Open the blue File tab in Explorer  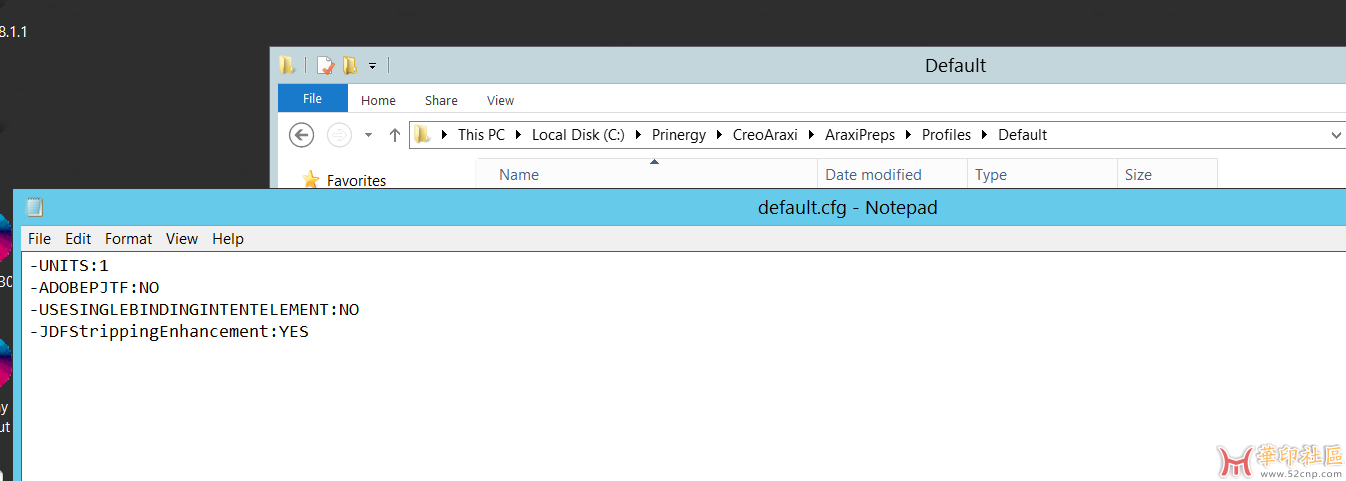point(312,99)
